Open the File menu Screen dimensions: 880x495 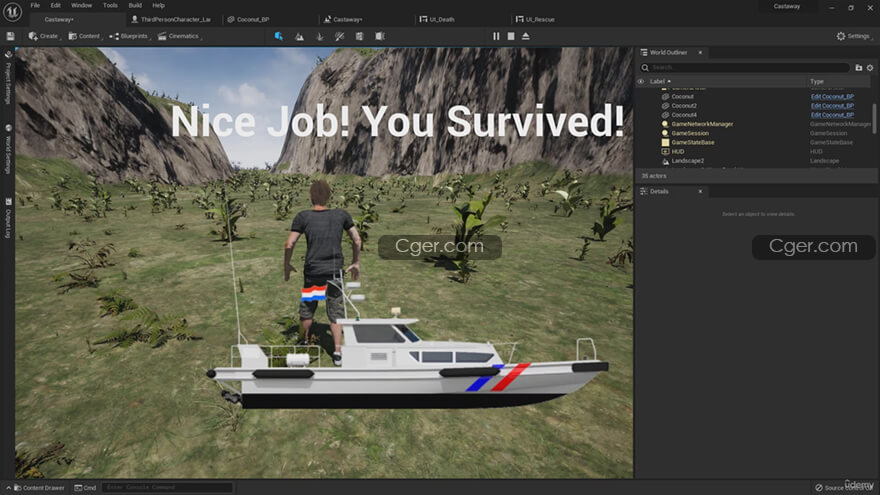(35, 6)
